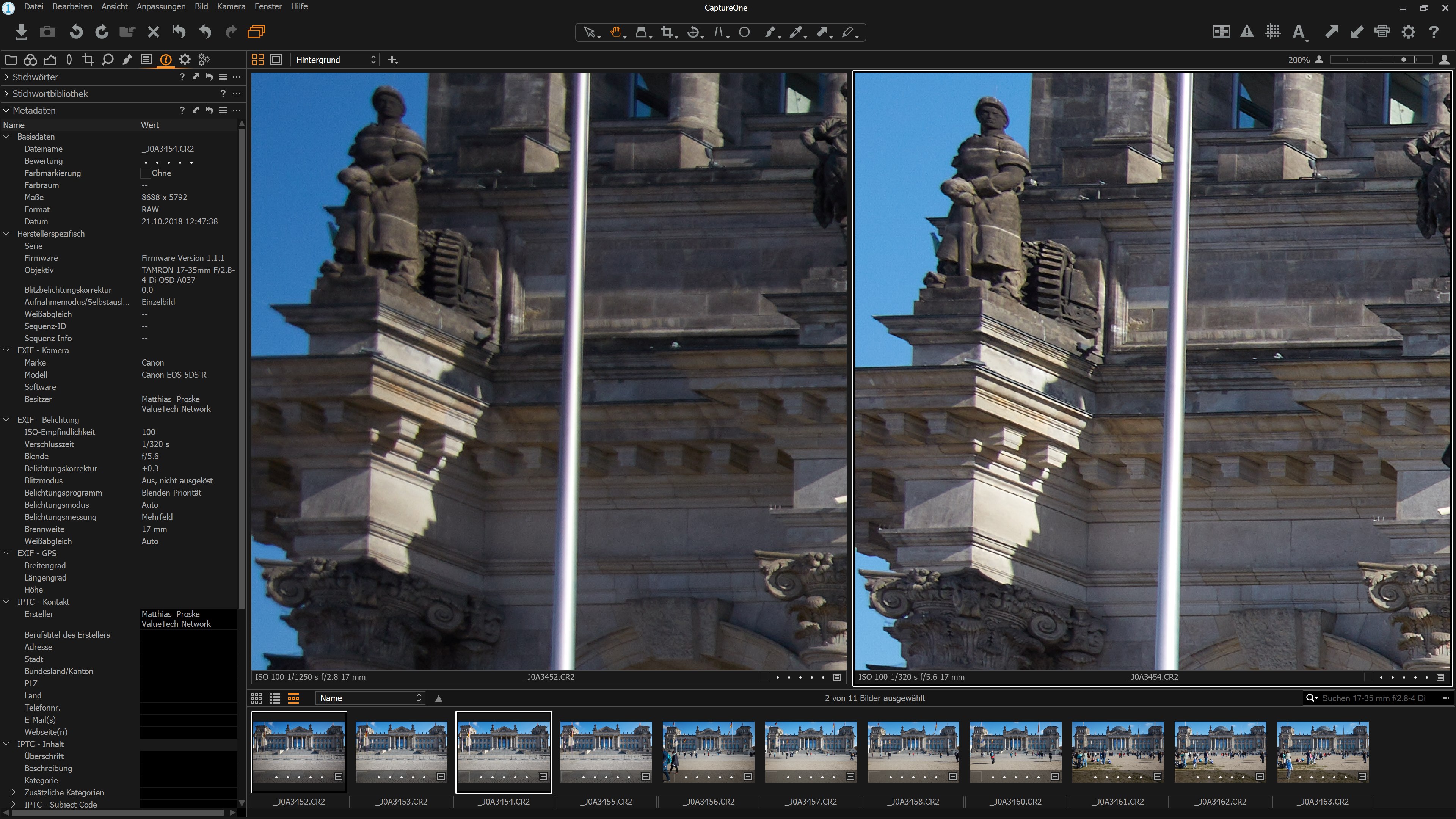Select the rotation straighten tool
The width and height of the screenshot is (1456, 819).
coord(693,32)
